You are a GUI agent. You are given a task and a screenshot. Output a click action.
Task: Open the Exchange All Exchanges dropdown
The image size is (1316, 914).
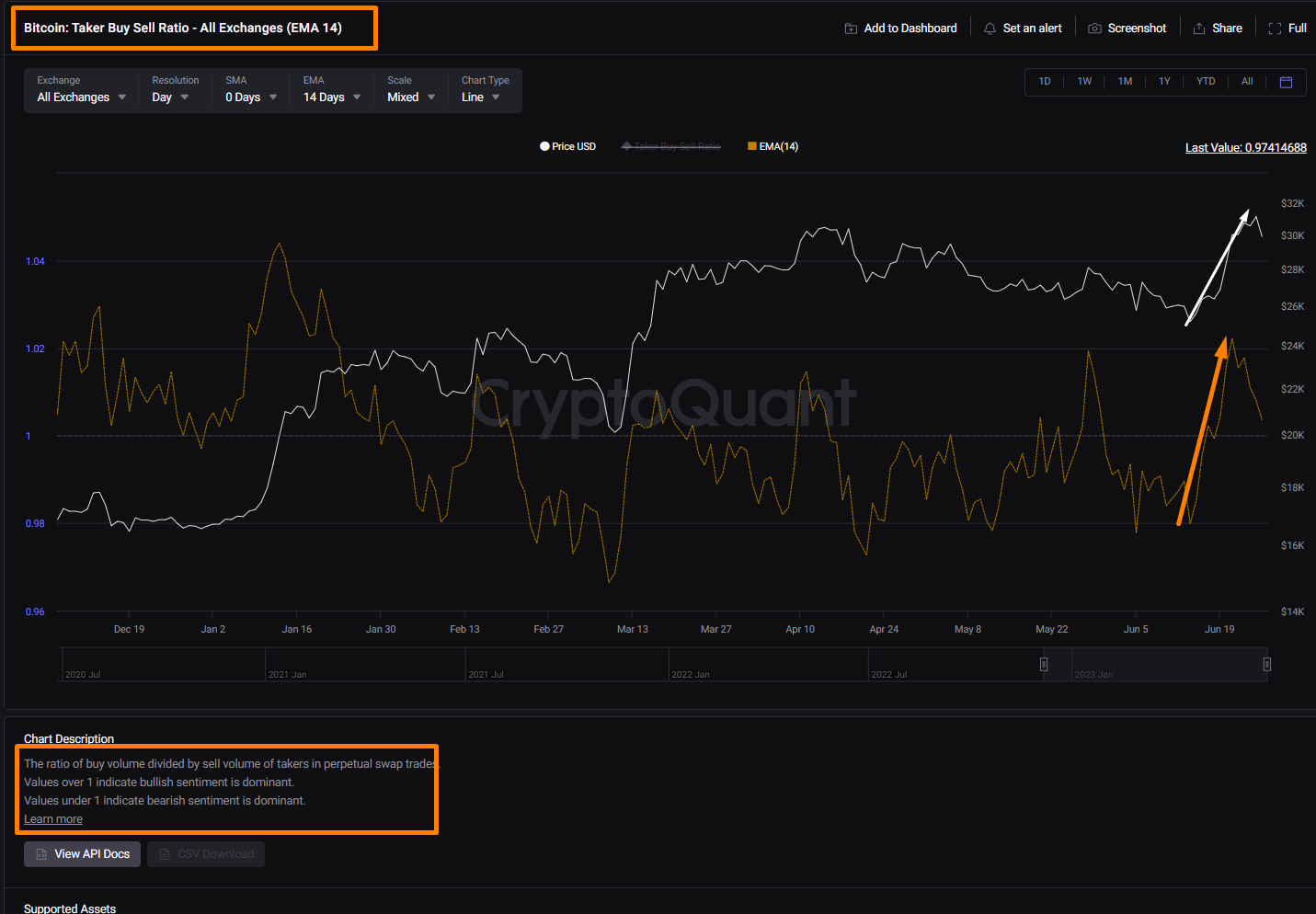click(81, 90)
